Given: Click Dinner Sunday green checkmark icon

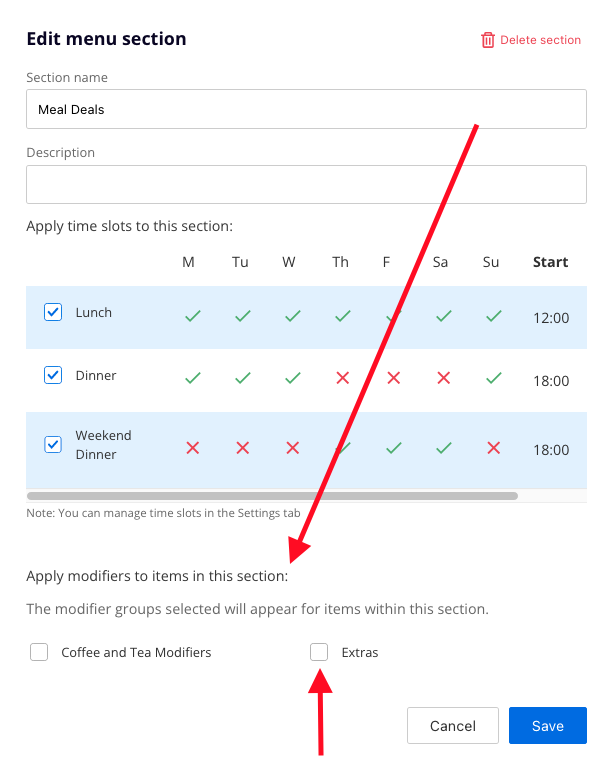Looking at the screenshot, I should click(x=493, y=378).
